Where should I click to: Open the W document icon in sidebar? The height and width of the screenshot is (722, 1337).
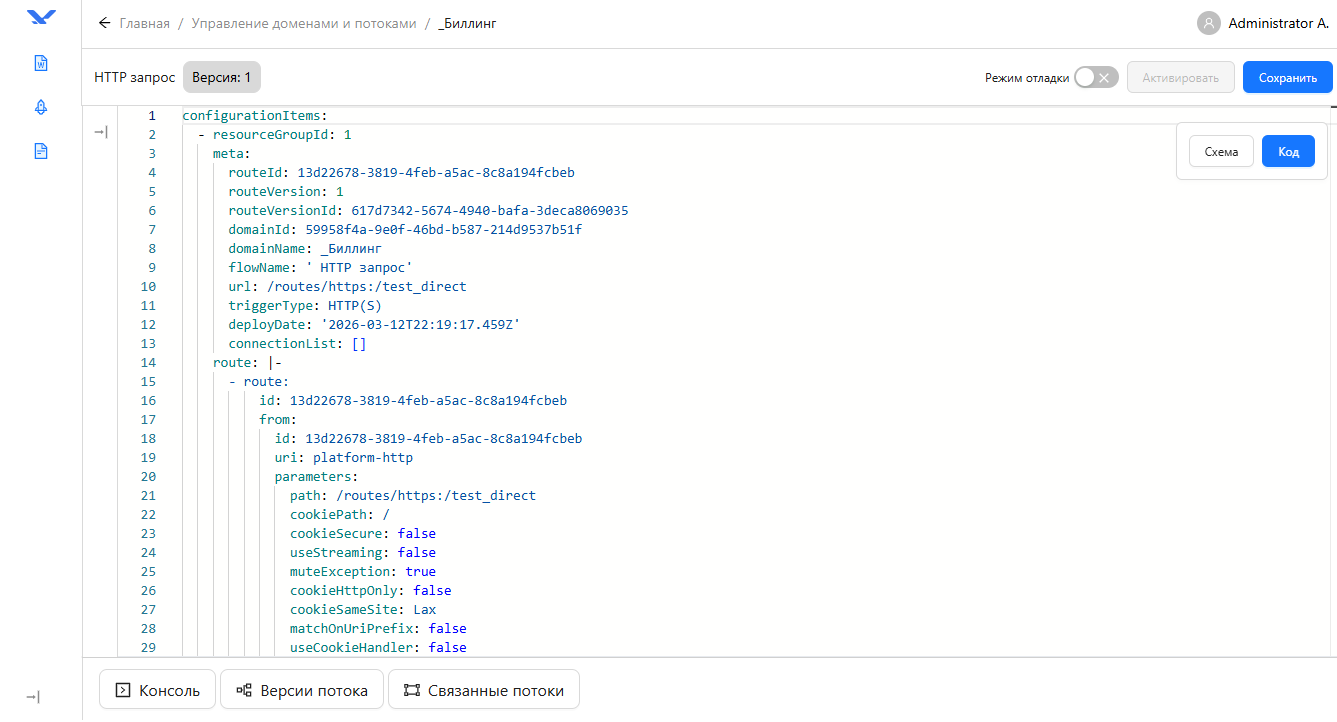click(x=41, y=63)
